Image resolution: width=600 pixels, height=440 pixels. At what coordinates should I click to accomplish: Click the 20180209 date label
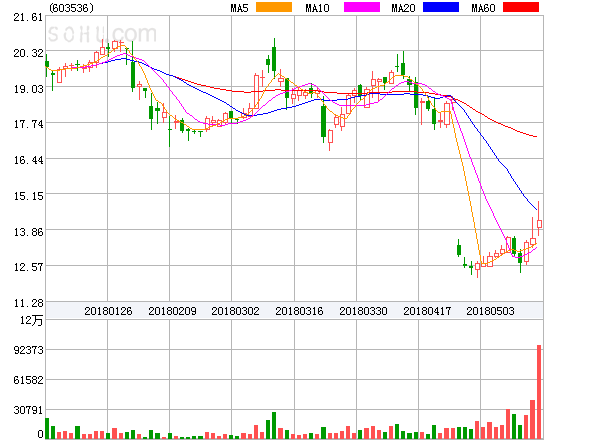[x=172, y=311]
